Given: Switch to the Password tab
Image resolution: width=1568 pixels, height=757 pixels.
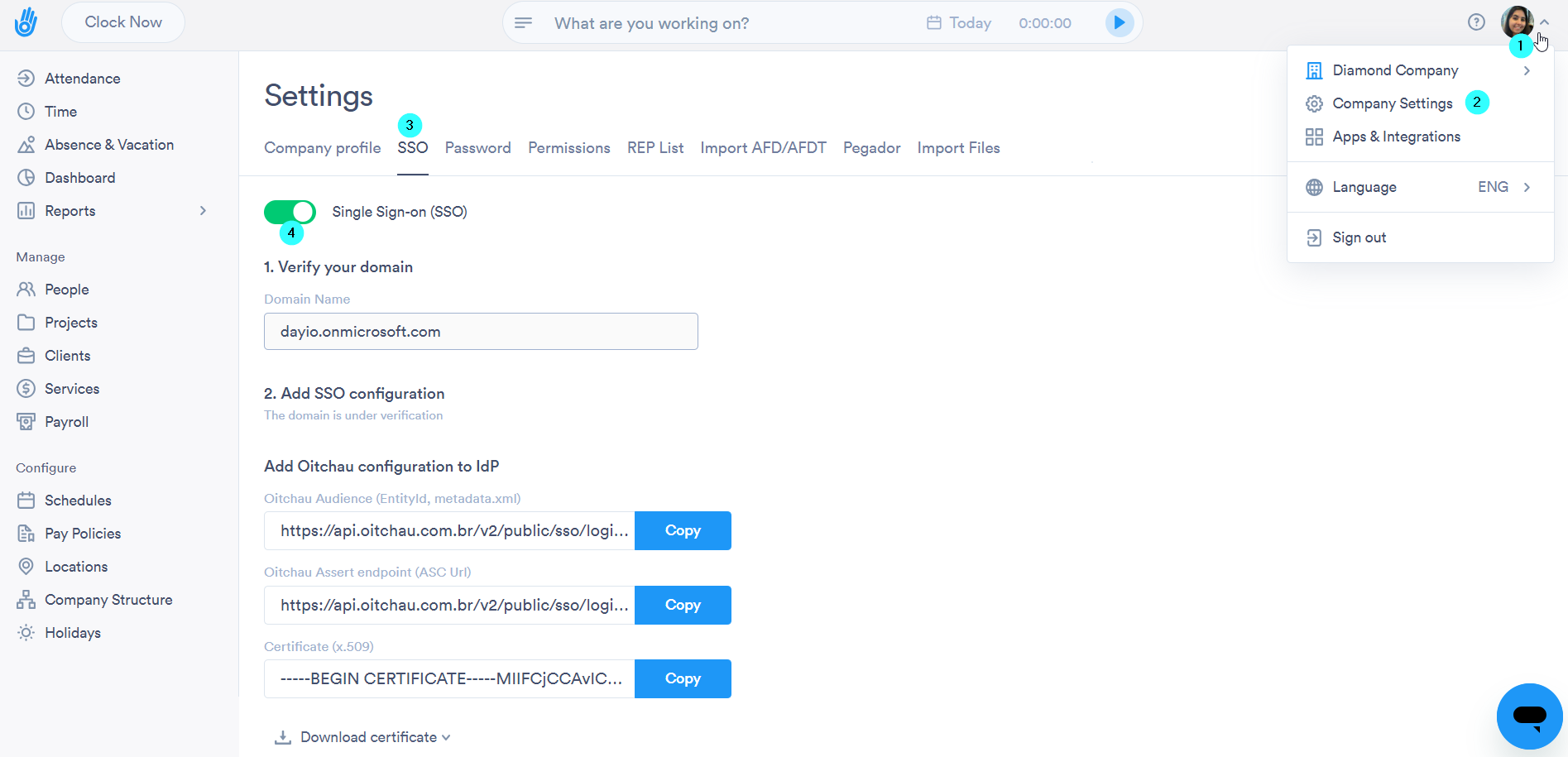Looking at the screenshot, I should click(478, 148).
